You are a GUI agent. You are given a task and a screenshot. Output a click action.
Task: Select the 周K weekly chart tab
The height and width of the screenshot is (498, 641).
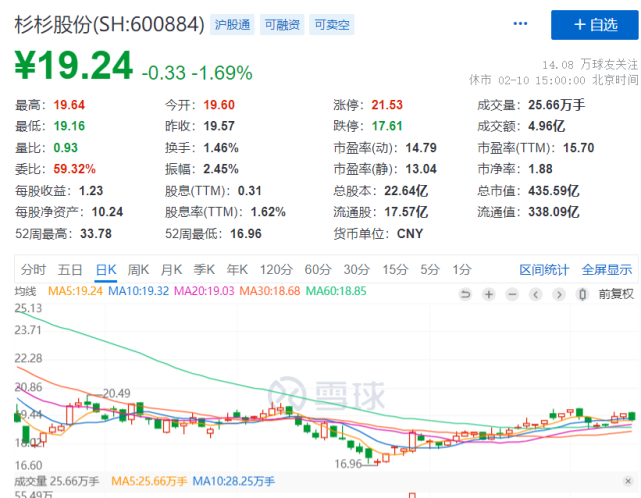[138, 269]
